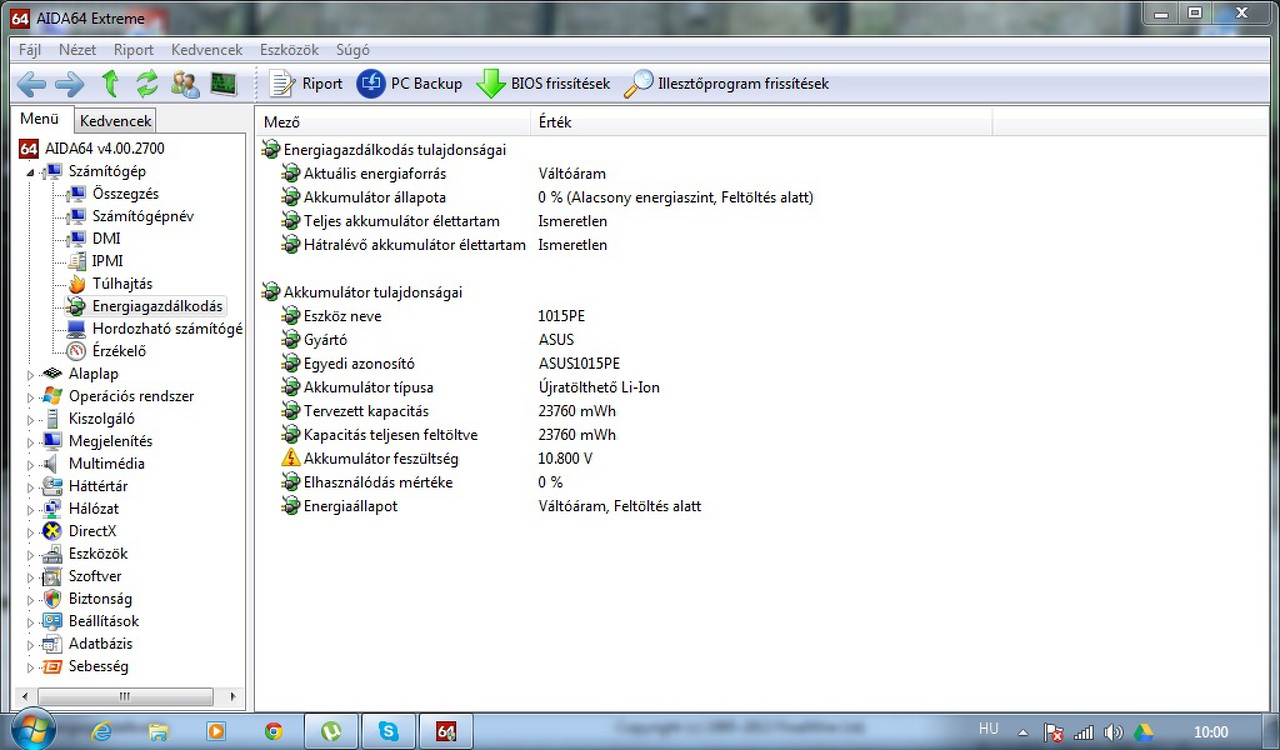
Task: Open the green monitor diagnostics icon
Action: point(224,84)
